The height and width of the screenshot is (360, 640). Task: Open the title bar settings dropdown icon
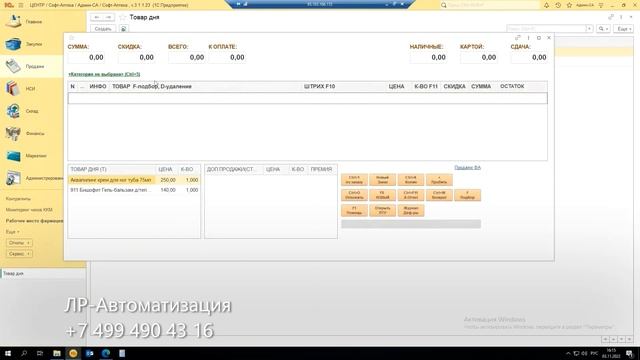601,5
